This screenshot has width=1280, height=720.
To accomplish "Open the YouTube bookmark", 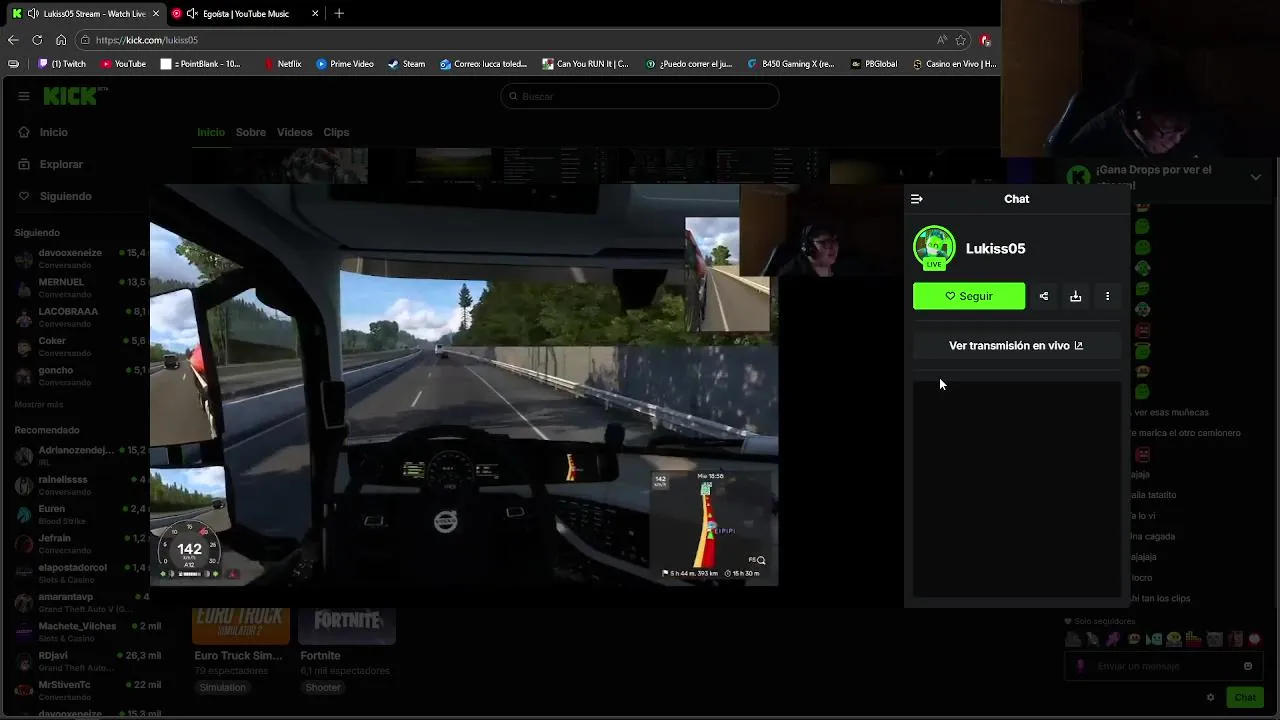I will (x=122, y=64).
